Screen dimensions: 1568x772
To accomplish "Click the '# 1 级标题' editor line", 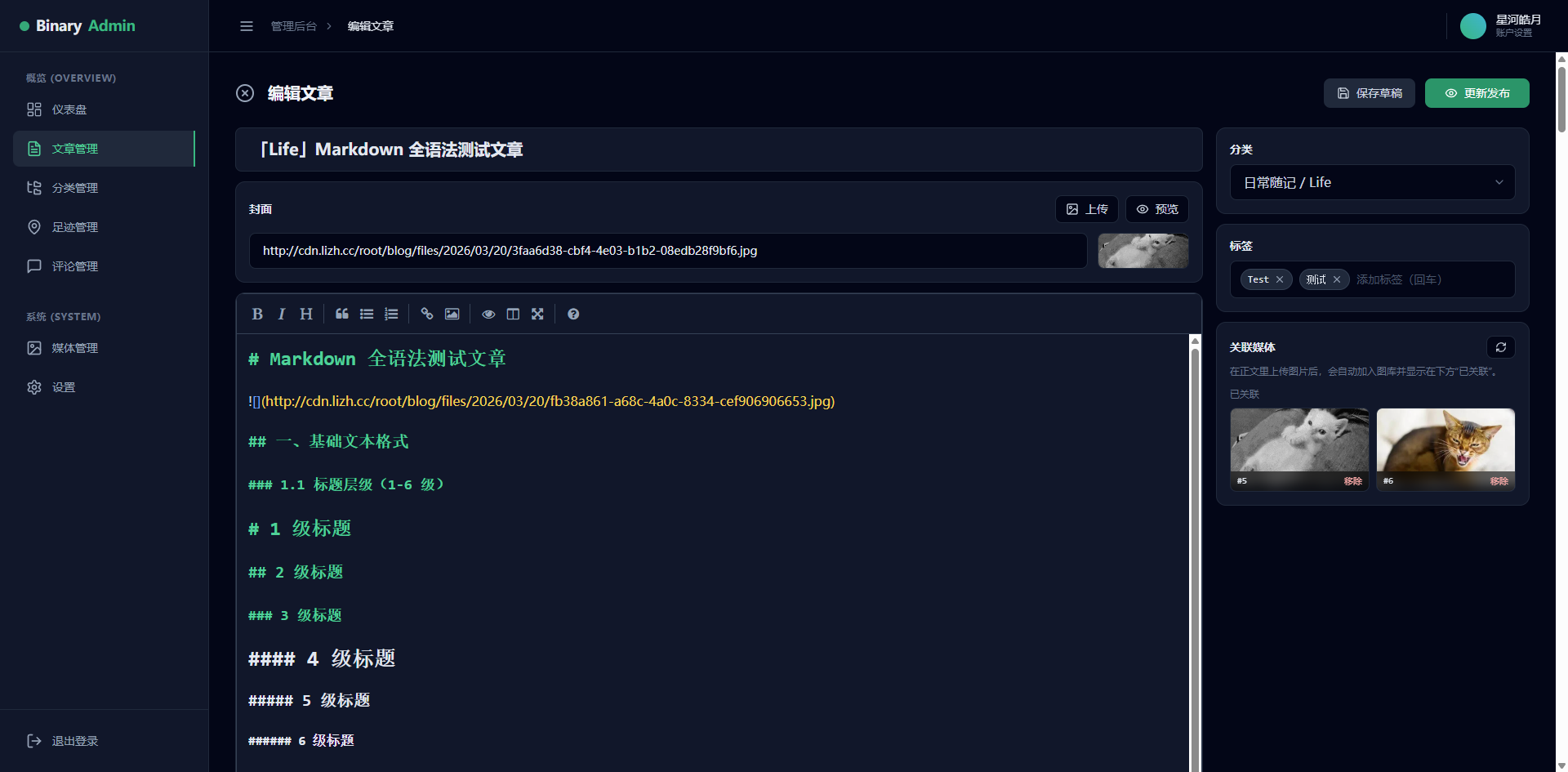I will (300, 529).
